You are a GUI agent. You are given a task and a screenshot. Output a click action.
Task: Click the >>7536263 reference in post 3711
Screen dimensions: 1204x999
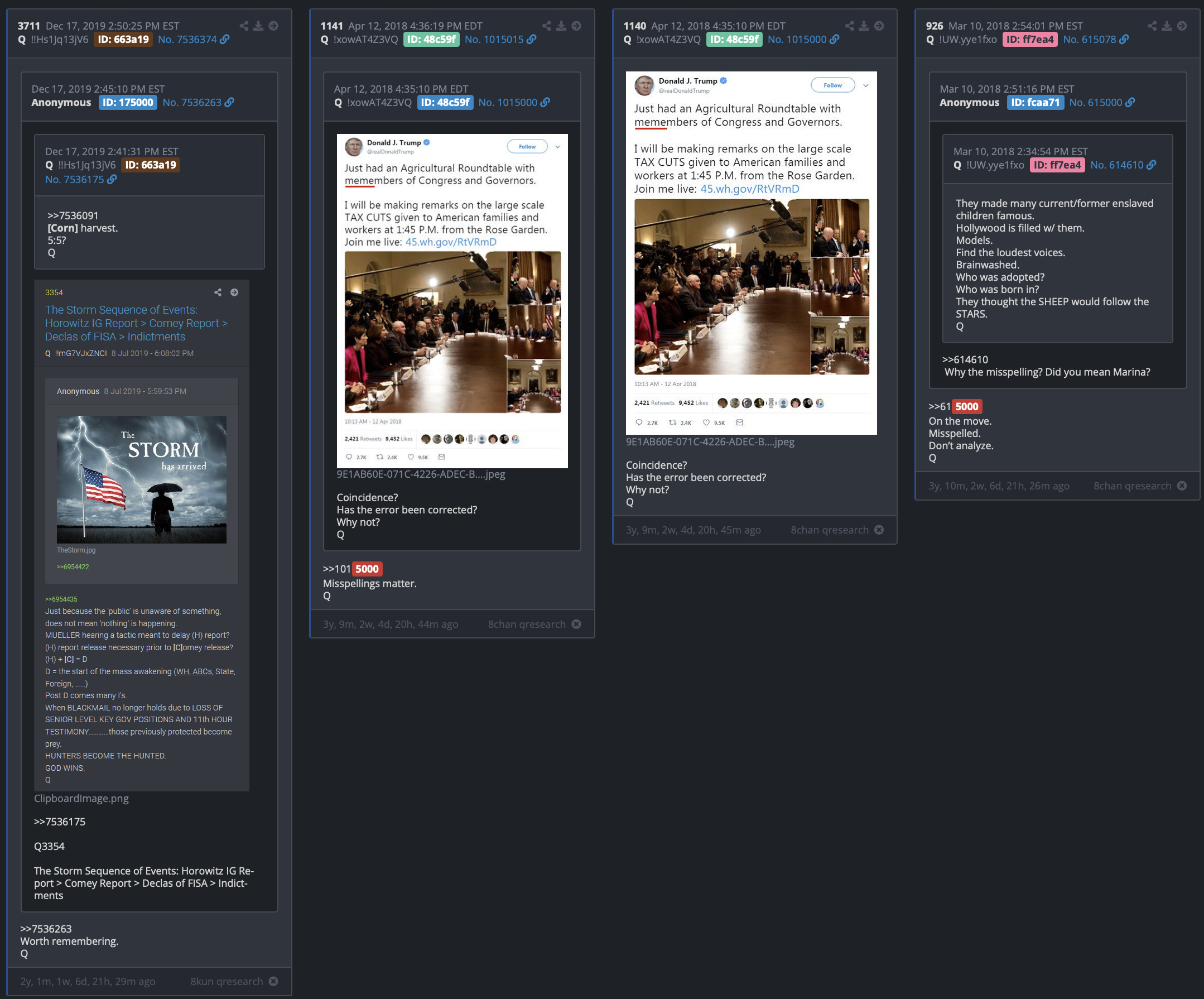[46, 929]
